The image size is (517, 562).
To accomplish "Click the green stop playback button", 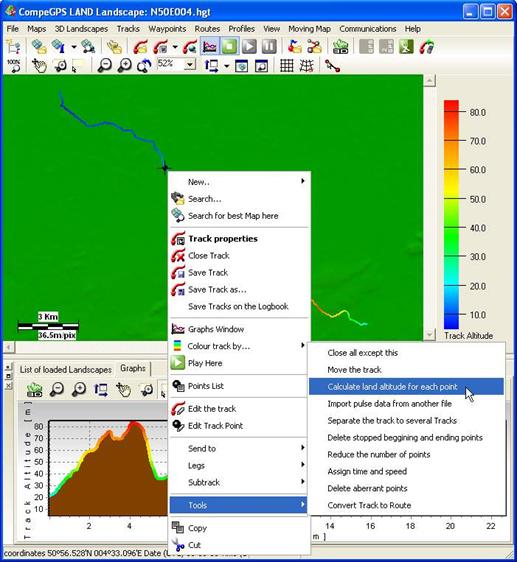I will 229,47.
